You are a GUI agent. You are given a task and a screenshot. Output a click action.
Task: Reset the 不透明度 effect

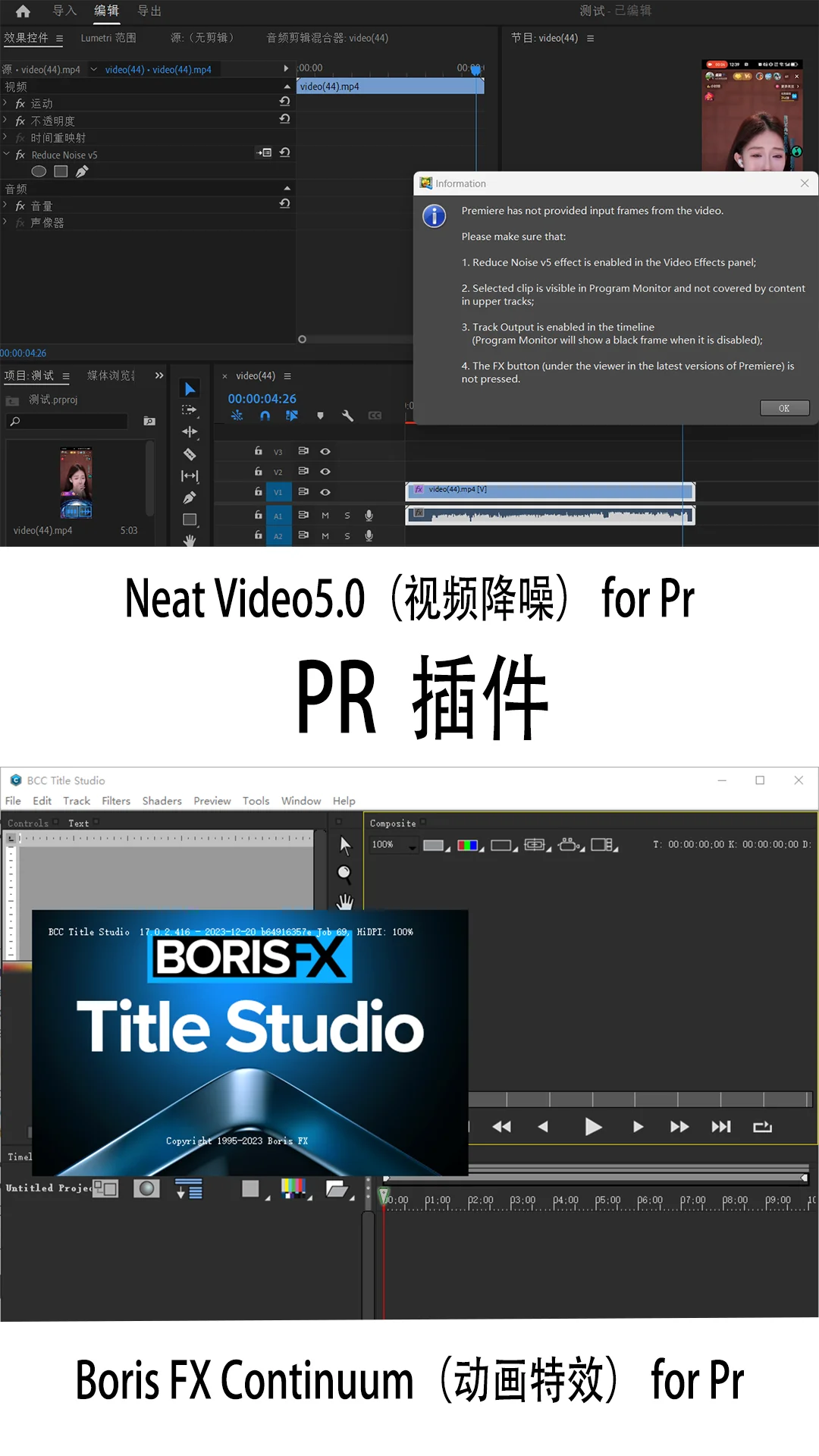[x=284, y=118]
